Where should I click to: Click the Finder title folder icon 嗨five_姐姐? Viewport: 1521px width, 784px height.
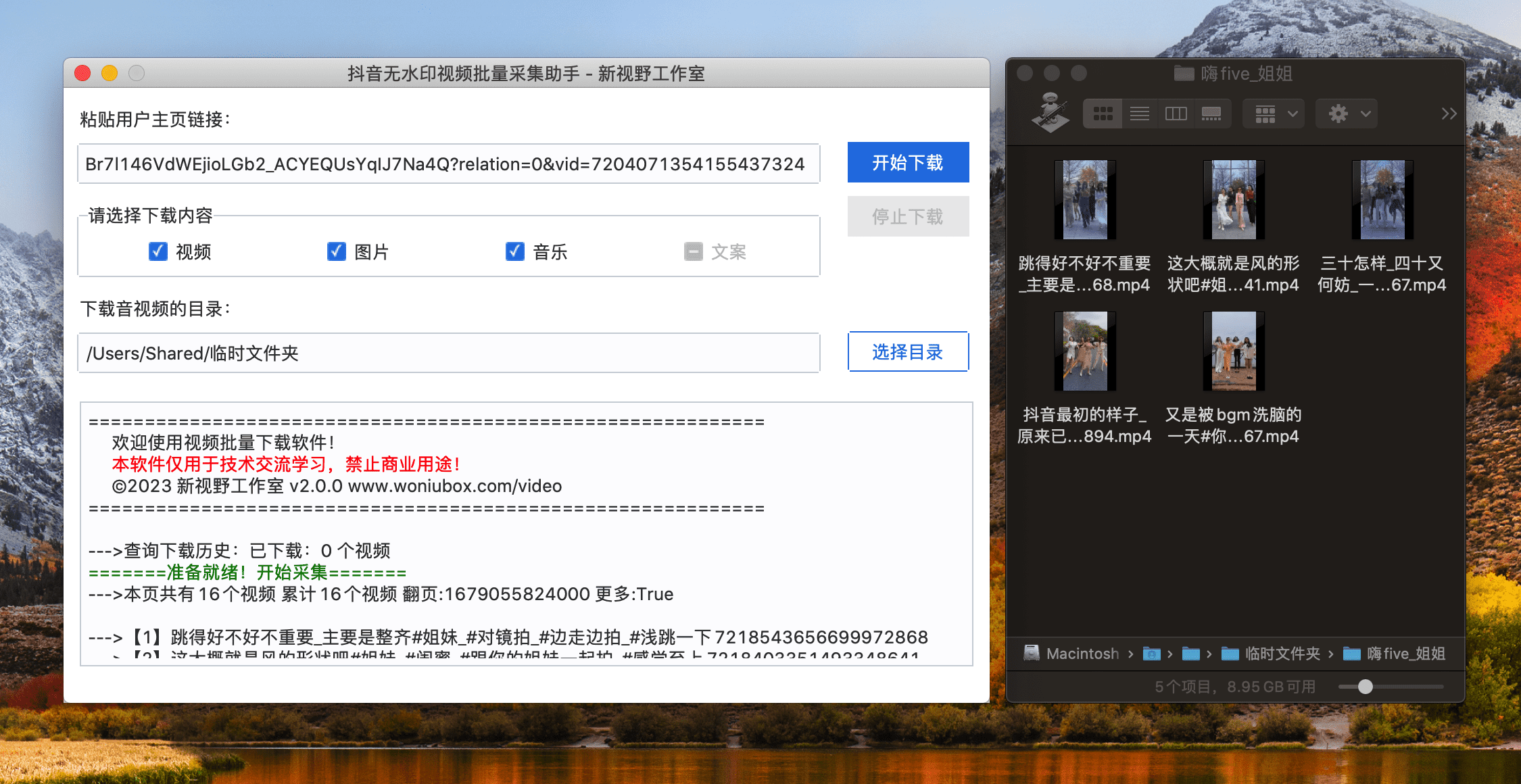click(1184, 73)
